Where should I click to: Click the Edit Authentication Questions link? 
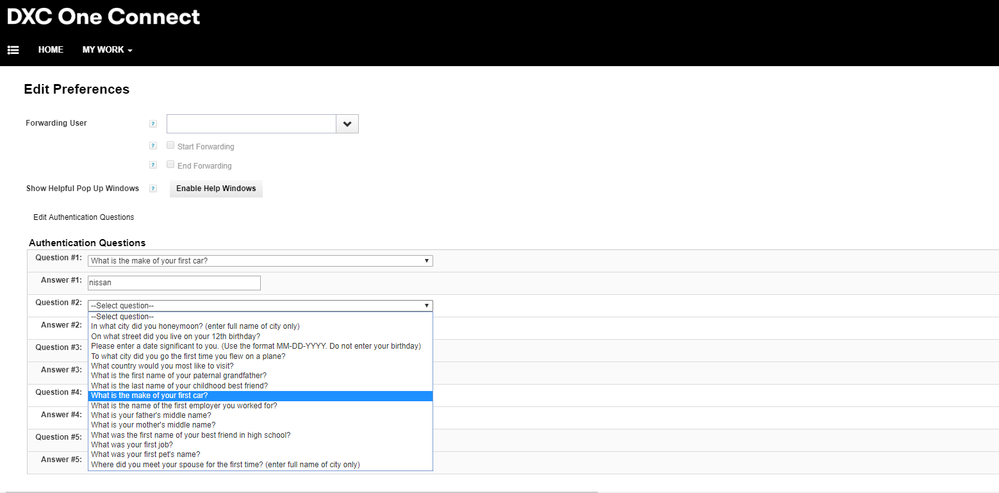pos(83,217)
